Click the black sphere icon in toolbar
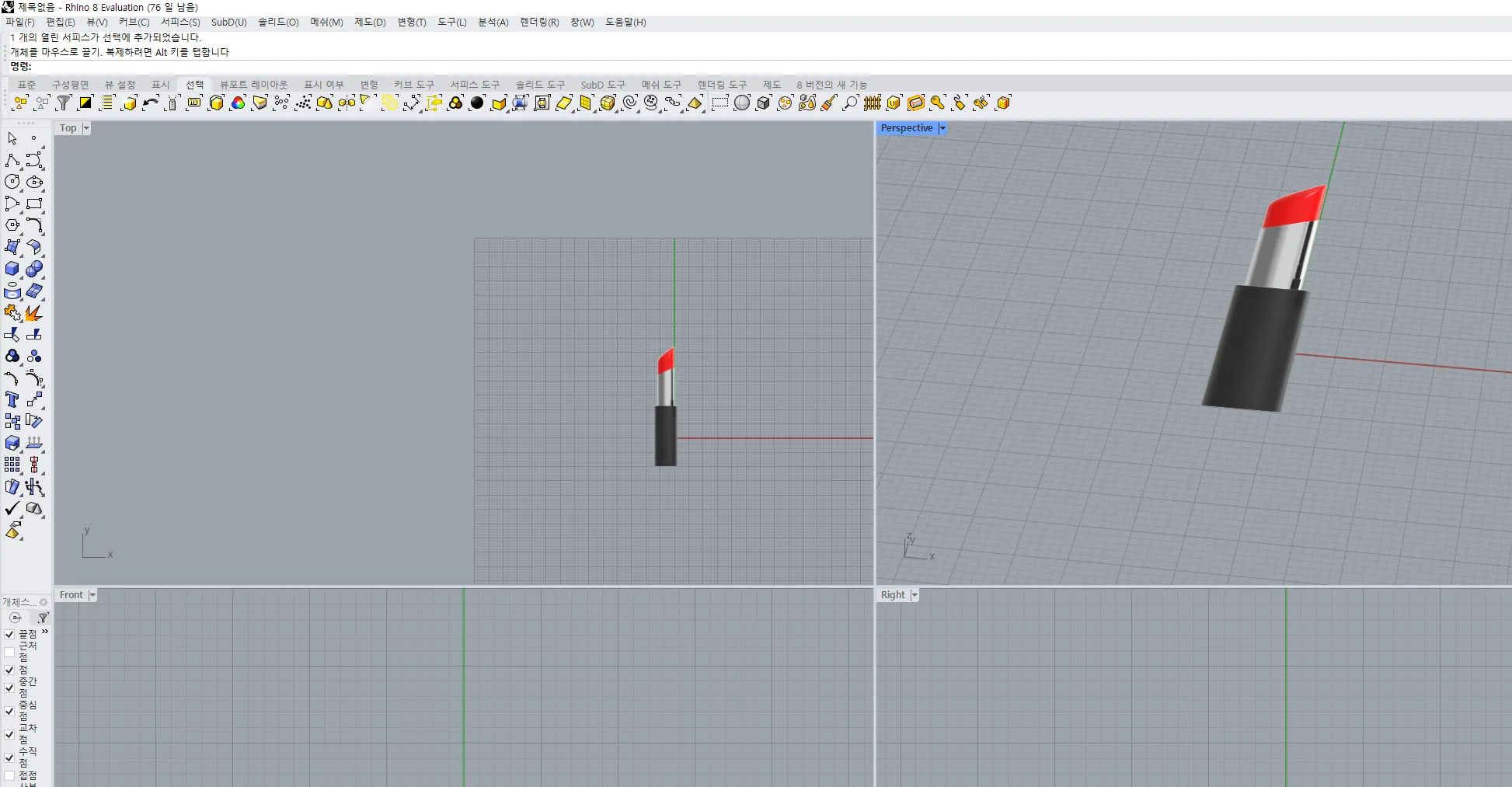The width and height of the screenshot is (1512, 787). [477, 103]
